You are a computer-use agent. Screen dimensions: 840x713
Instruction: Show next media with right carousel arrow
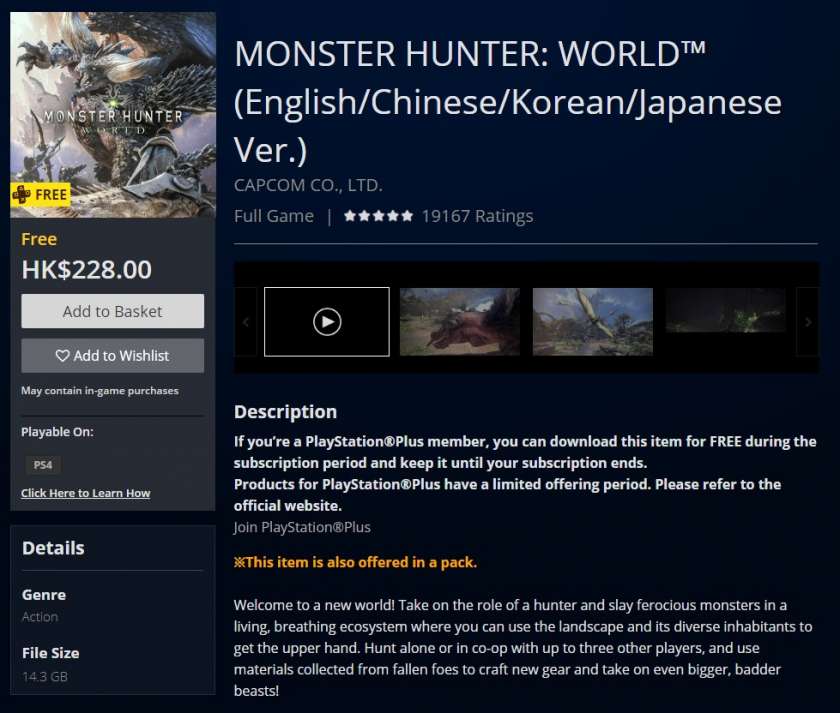(808, 322)
